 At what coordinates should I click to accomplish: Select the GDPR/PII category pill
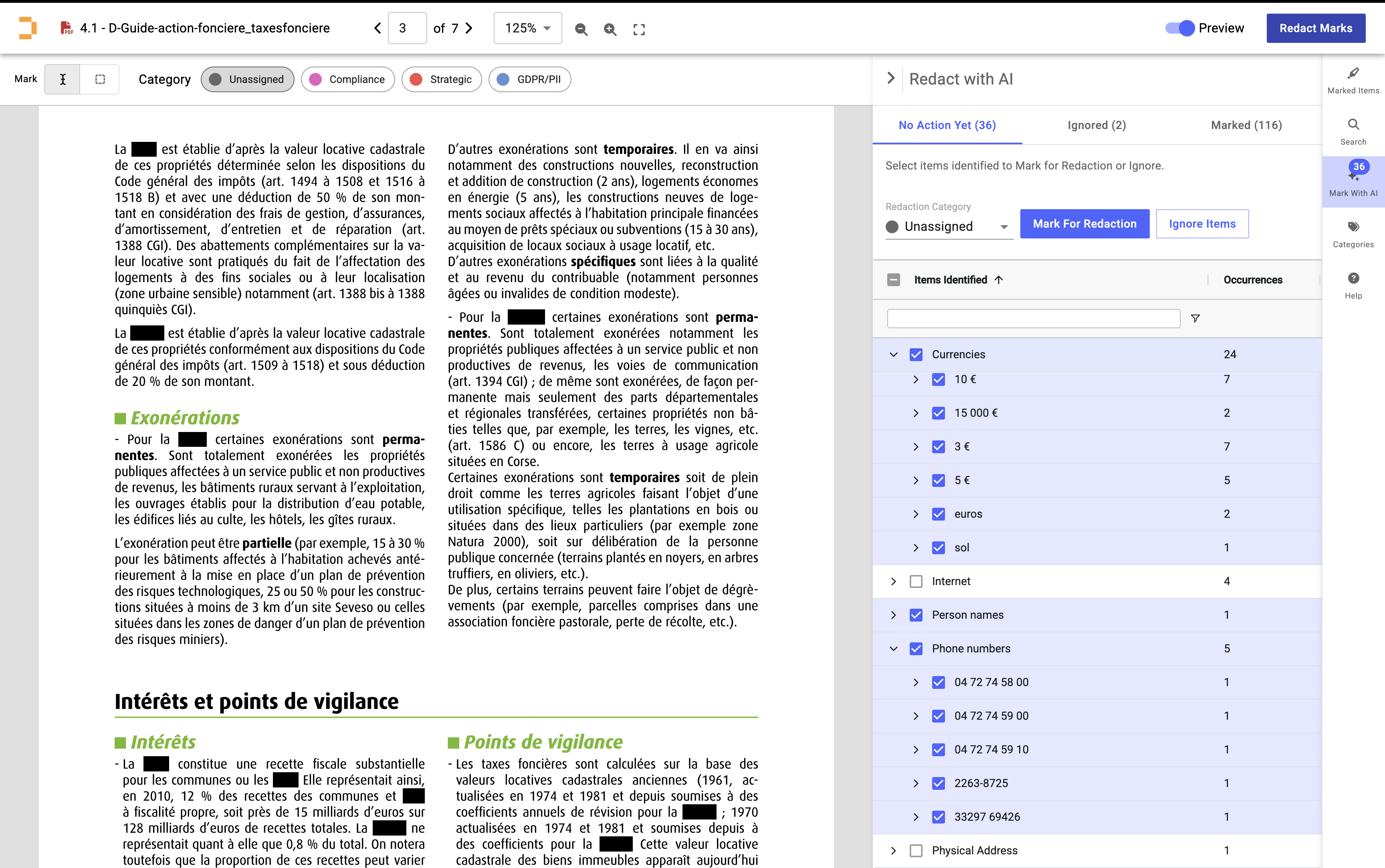529,79
